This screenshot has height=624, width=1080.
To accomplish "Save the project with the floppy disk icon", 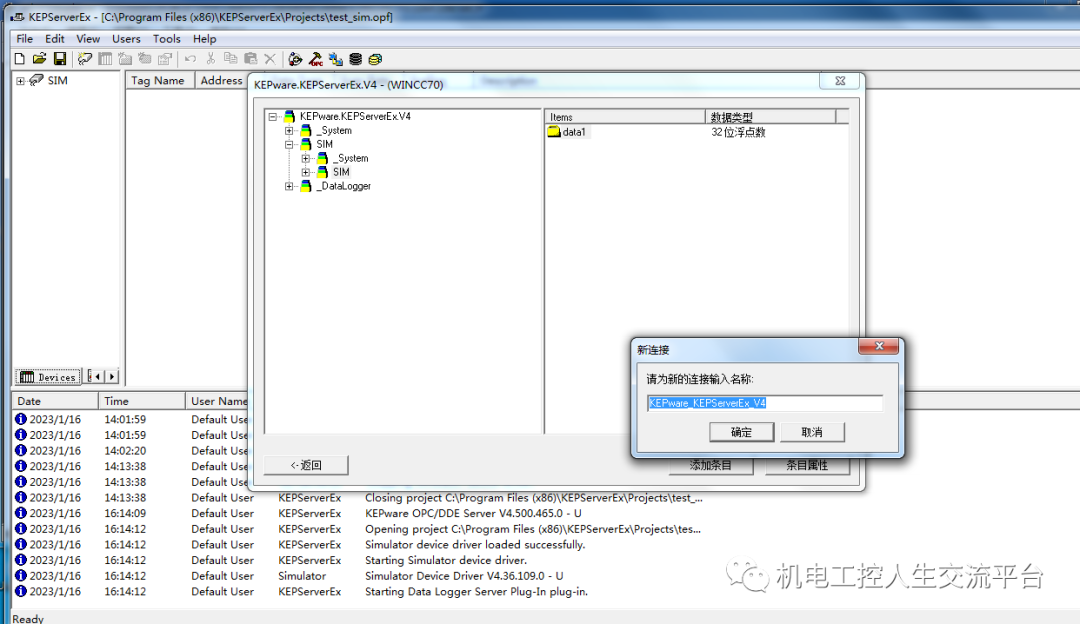I will tap(59, 59).
